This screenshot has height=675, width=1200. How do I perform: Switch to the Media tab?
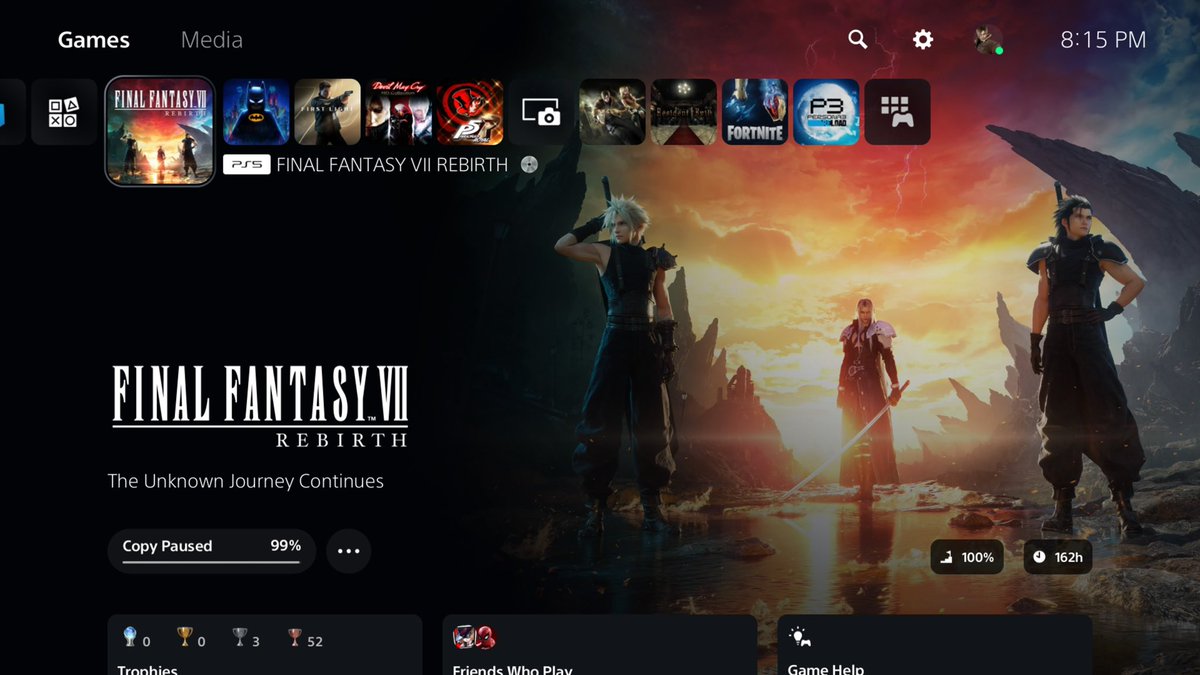coord(212,40)
